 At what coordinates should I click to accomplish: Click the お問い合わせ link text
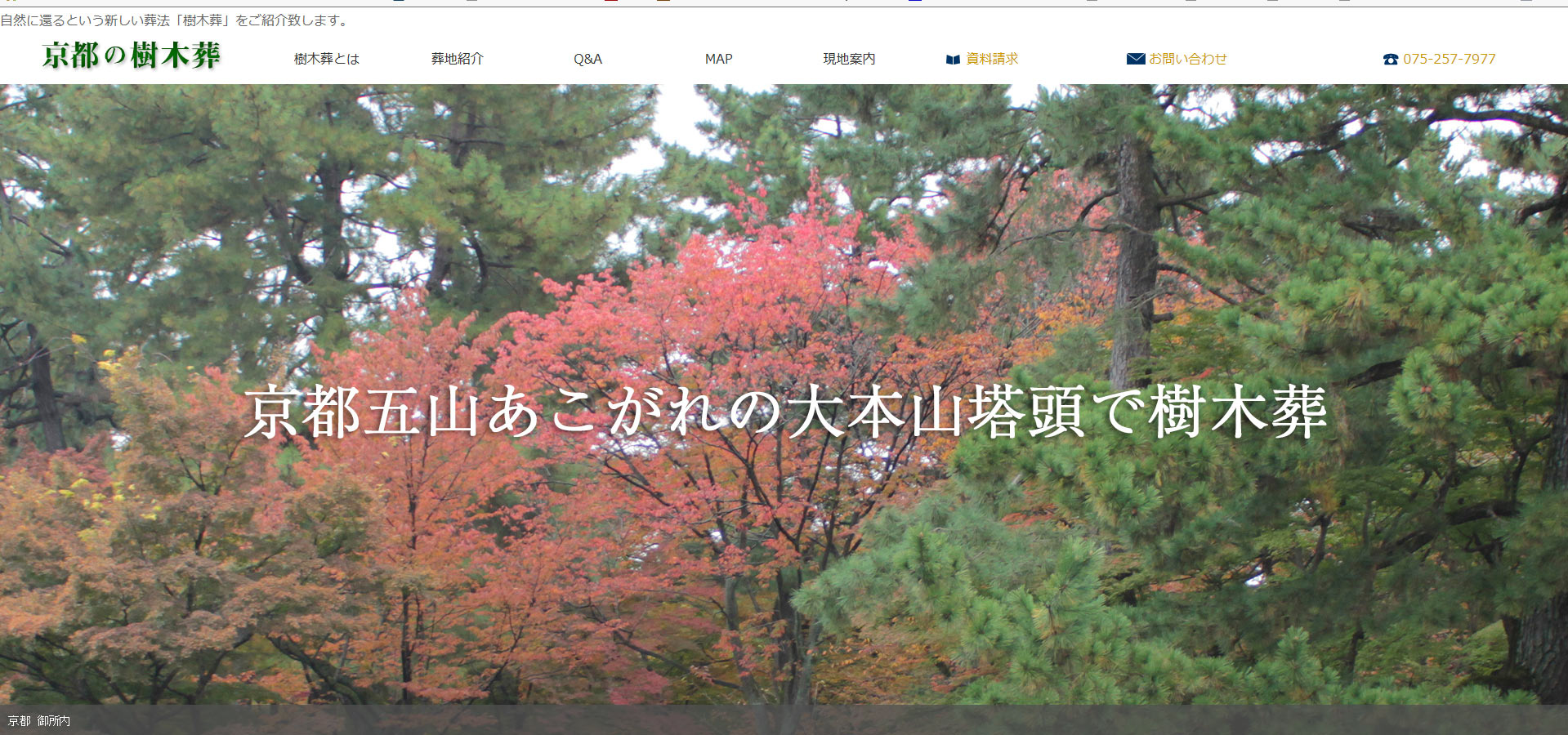coord(1188,59)
